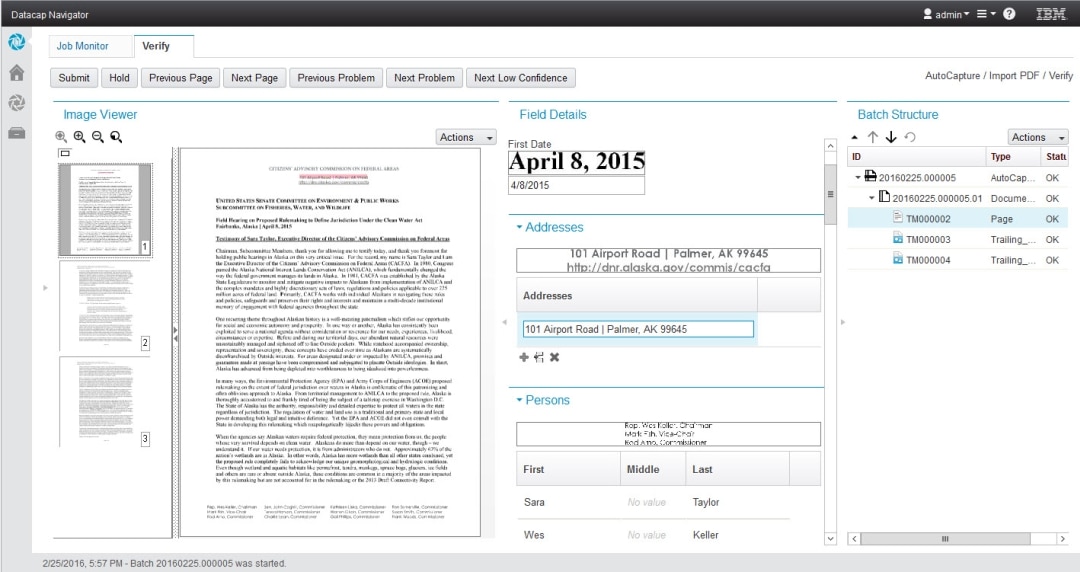This screenshot has height=572, width=1080.
Task: Delete the address row with X icon
Action: [554, 357]
